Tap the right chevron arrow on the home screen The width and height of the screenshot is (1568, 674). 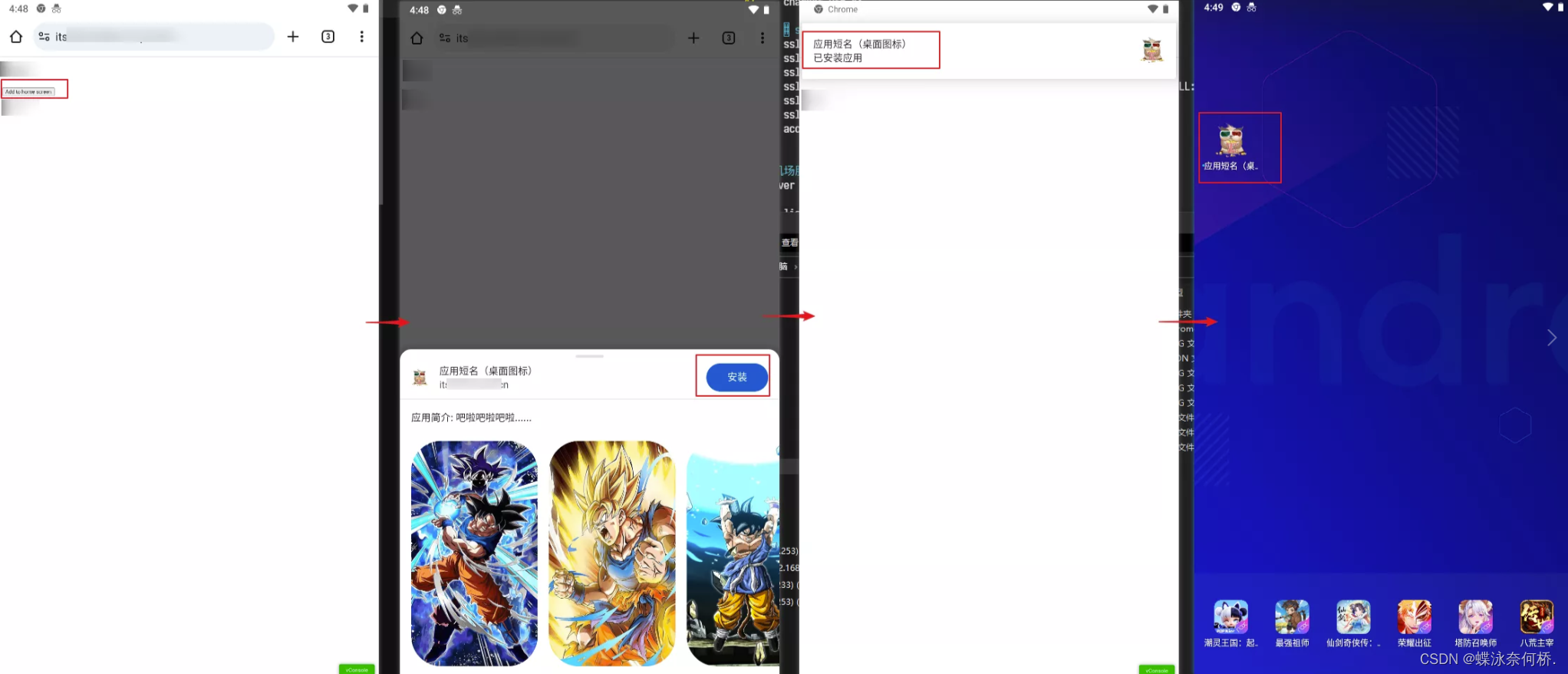(1551, 338)
